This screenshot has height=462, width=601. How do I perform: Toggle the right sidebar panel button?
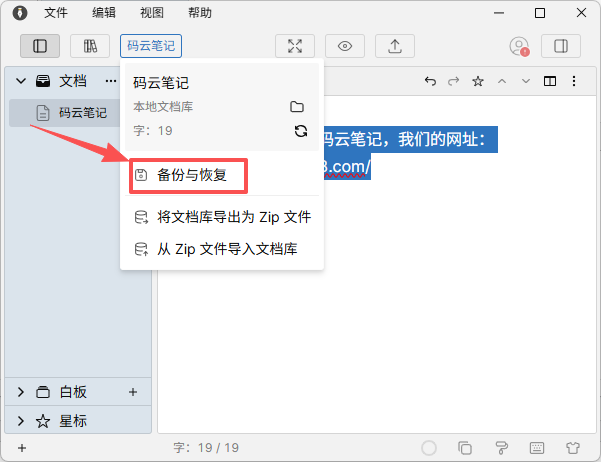561,46
